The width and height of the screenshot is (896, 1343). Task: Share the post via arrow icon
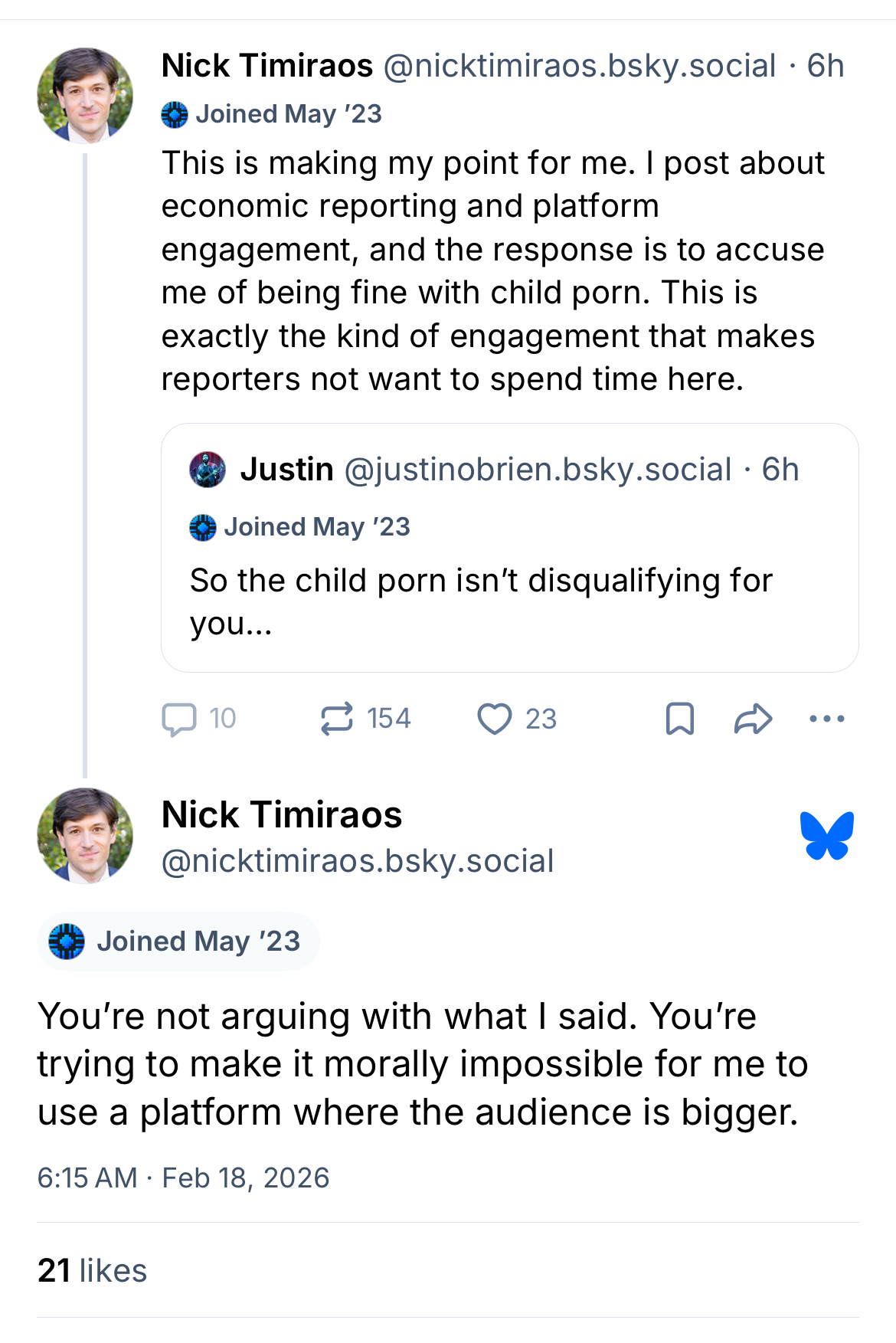click(x=753, y=719)
